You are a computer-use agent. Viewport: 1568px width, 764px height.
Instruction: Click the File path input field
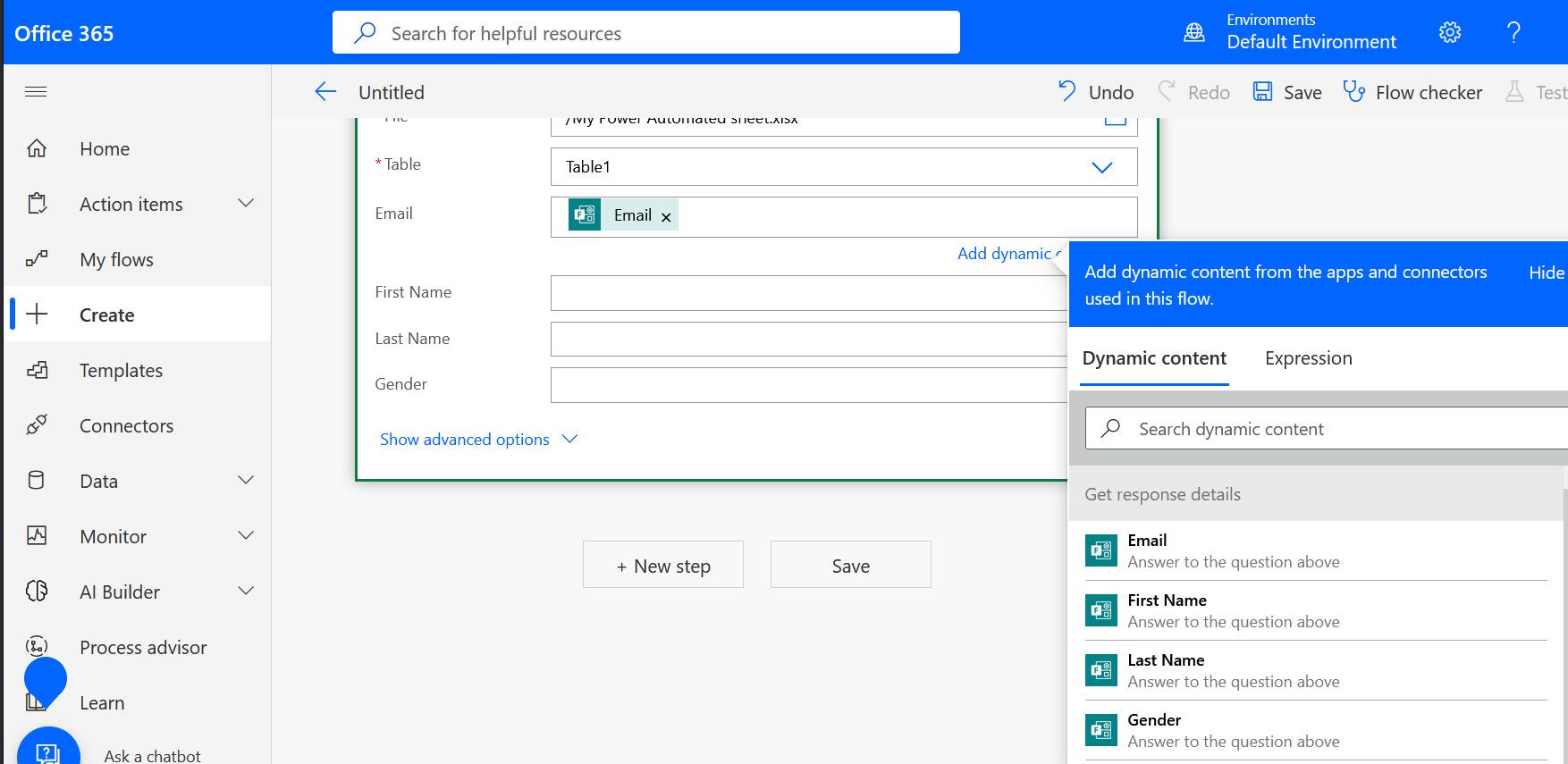coord(844,126)
